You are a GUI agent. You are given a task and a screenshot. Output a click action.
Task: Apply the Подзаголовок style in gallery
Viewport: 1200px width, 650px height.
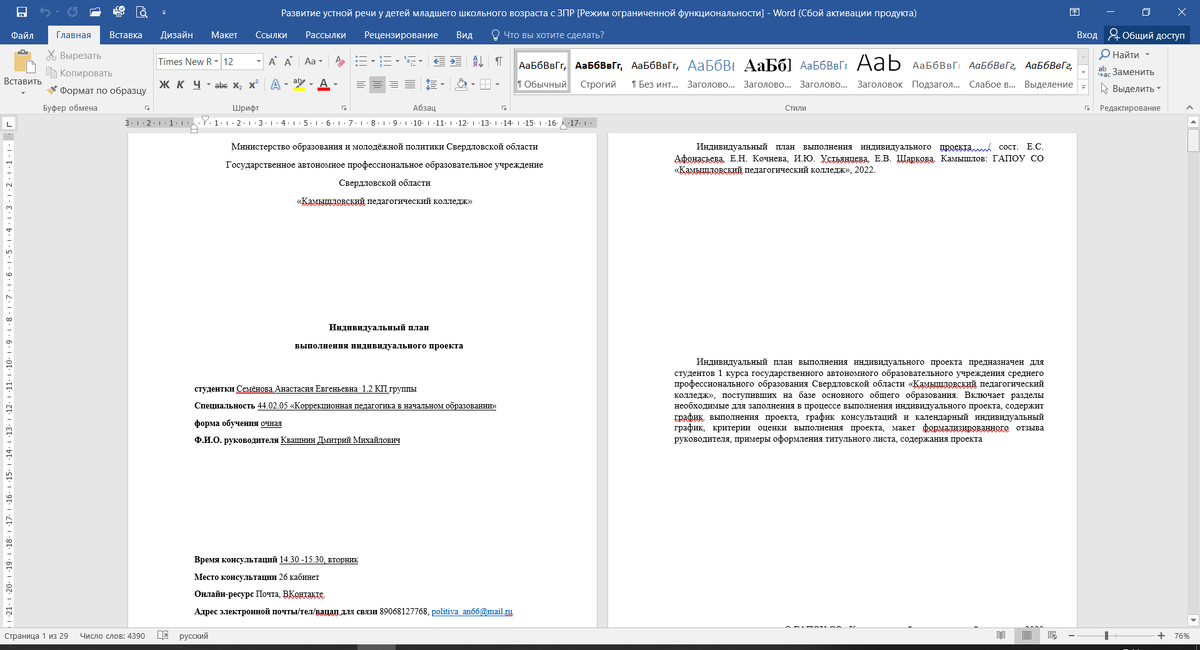click(936, 73)
